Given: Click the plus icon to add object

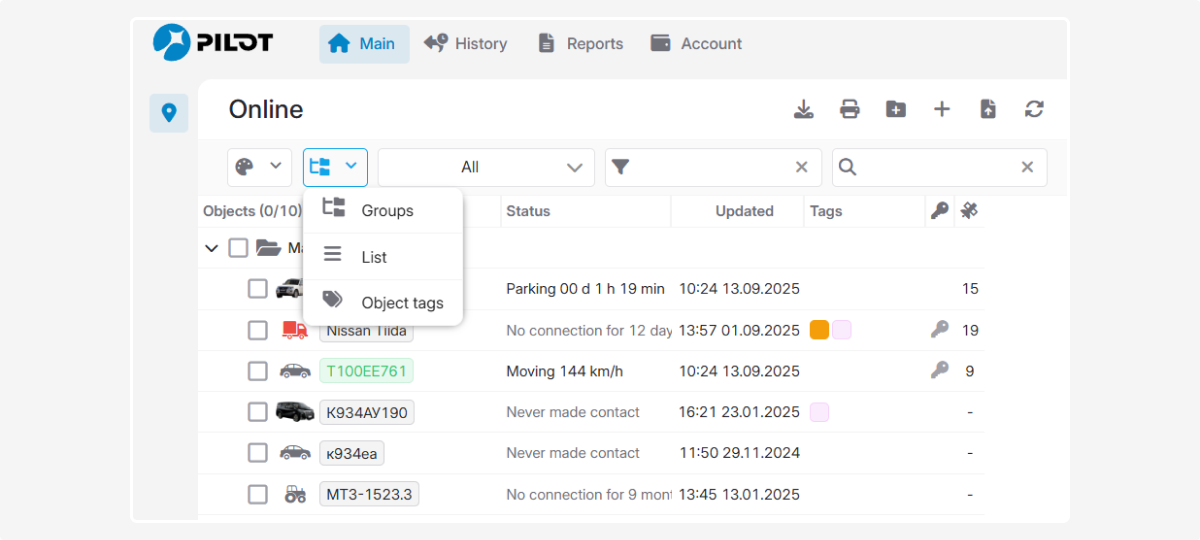Looking at the screenshot, I should [942, 110].
